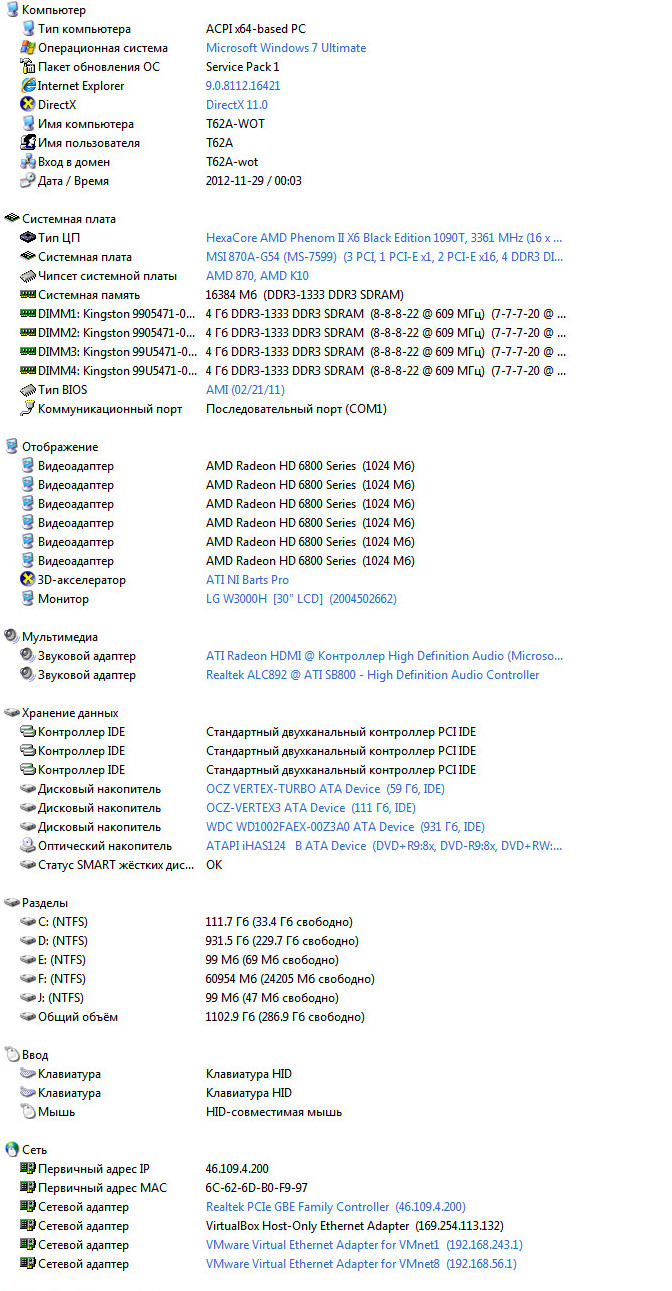Click the Общий объём row icon
Viewport: 672px width, 1291px height.
[28, 1017]
